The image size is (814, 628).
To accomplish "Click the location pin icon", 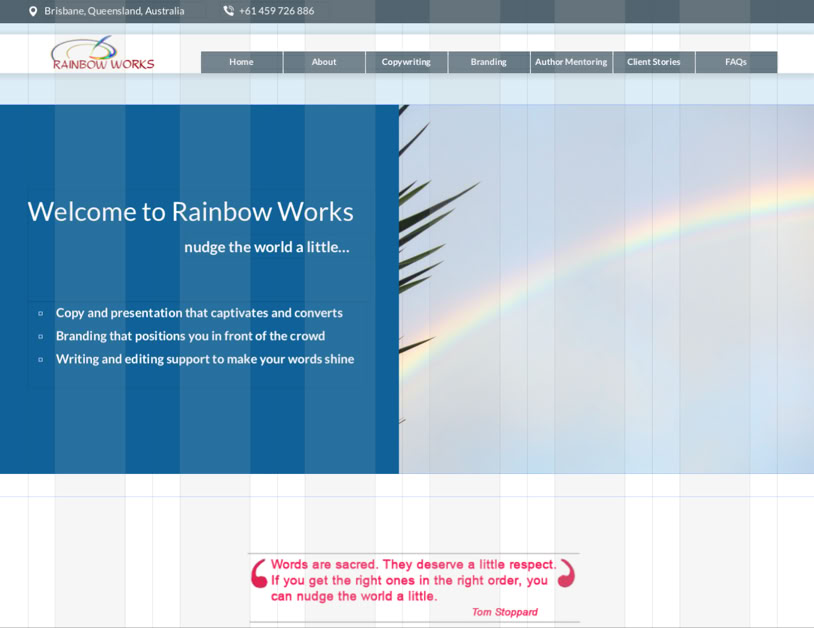I will pyautogui.click(x=33, y=11).
